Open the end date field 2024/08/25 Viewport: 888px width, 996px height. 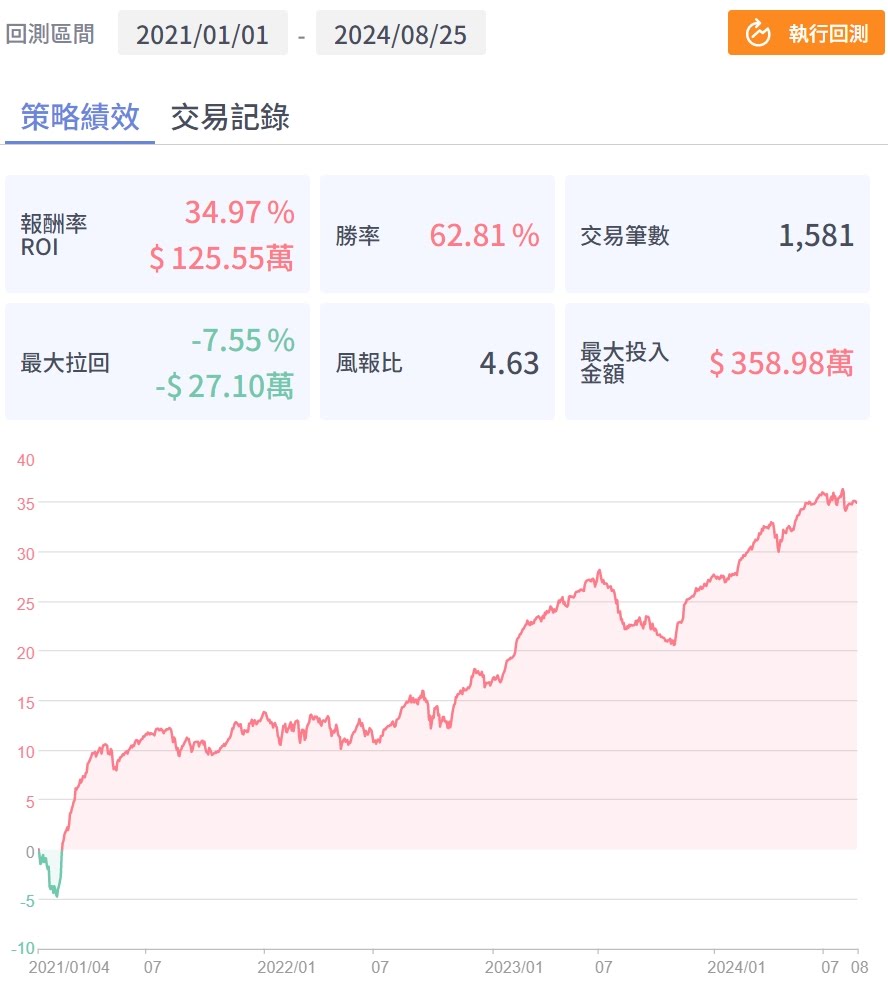400,34
